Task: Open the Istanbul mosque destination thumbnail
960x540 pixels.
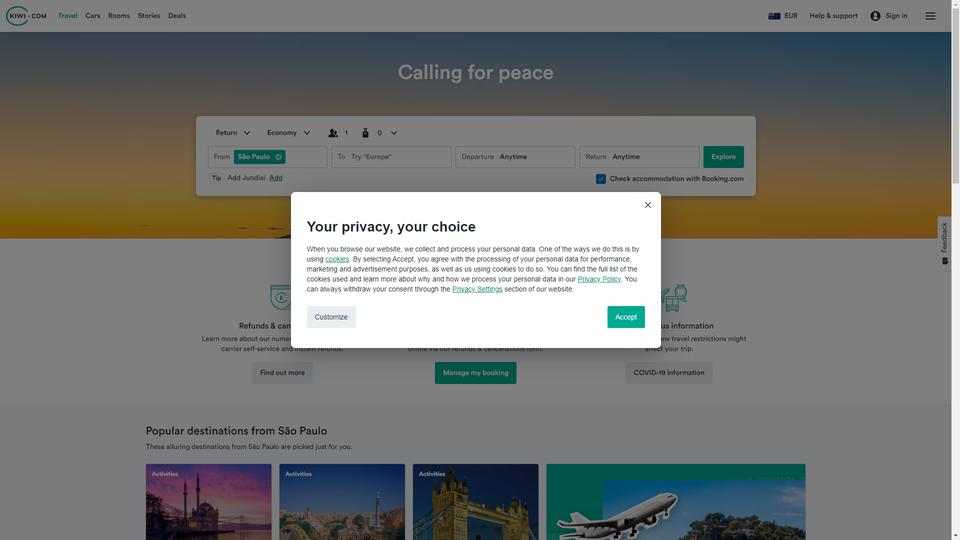Action: (x=208, y=502)
